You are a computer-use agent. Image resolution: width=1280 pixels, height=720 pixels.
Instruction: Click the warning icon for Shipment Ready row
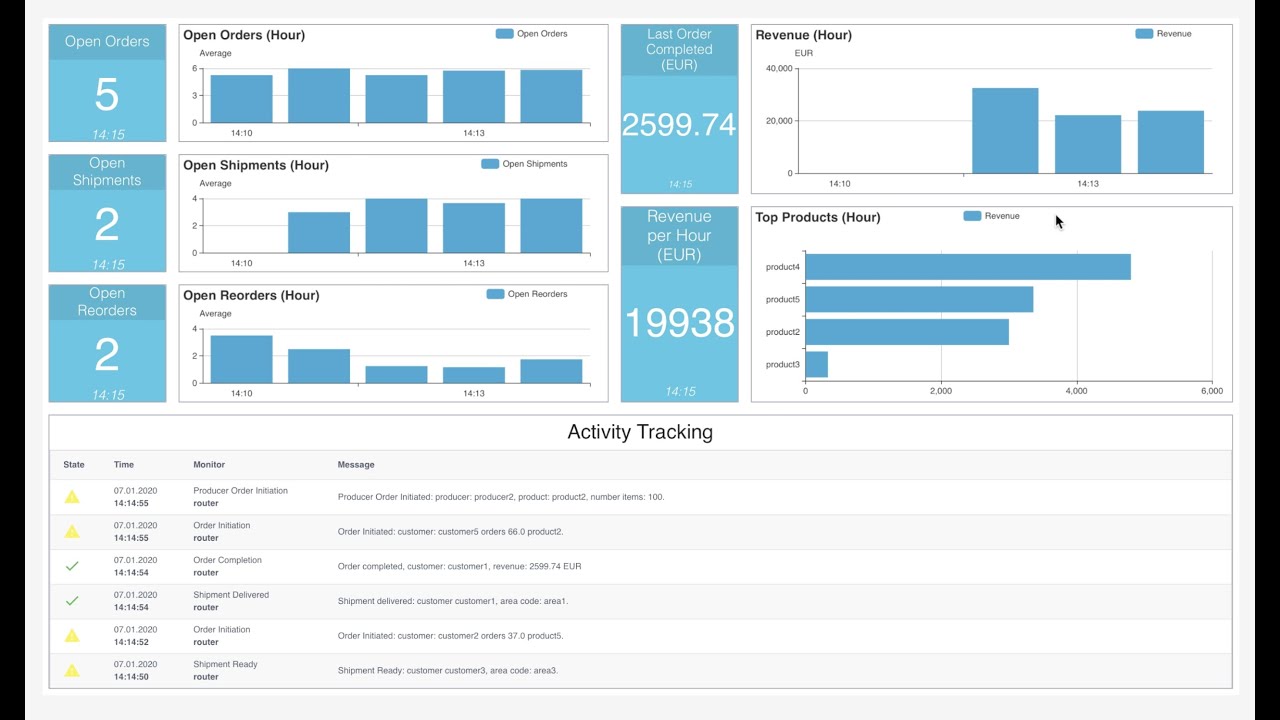coord(72,670)
